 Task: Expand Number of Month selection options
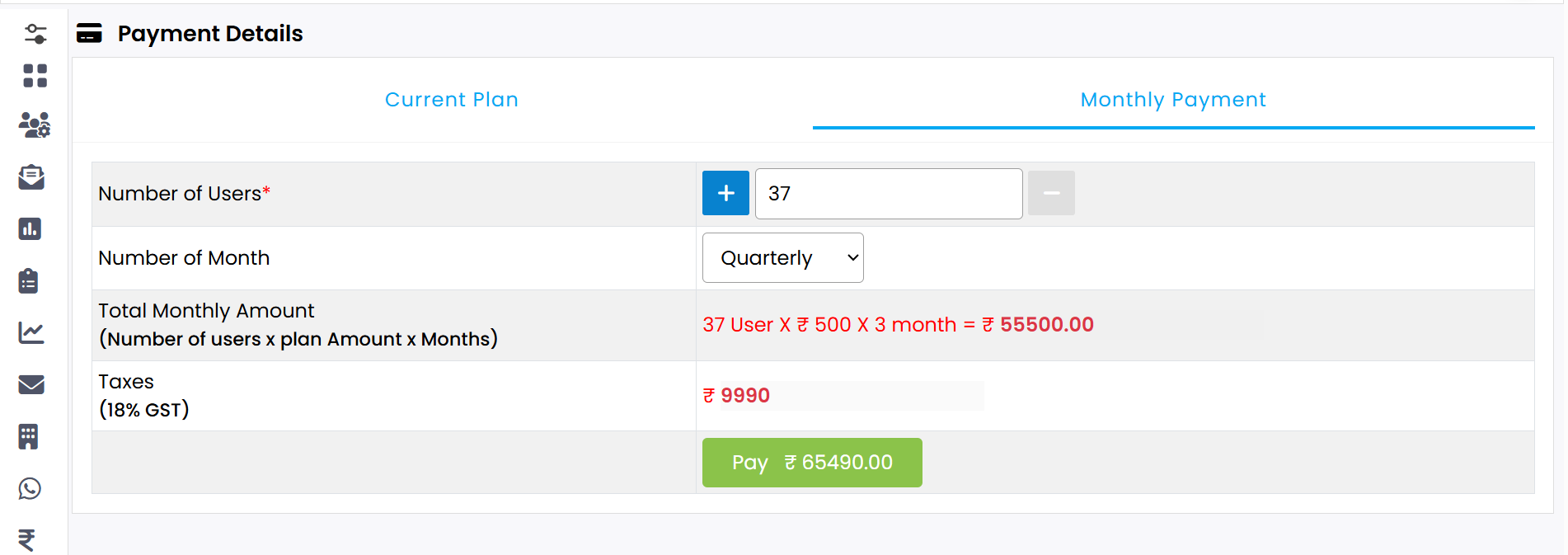click(x=782, y=257)
